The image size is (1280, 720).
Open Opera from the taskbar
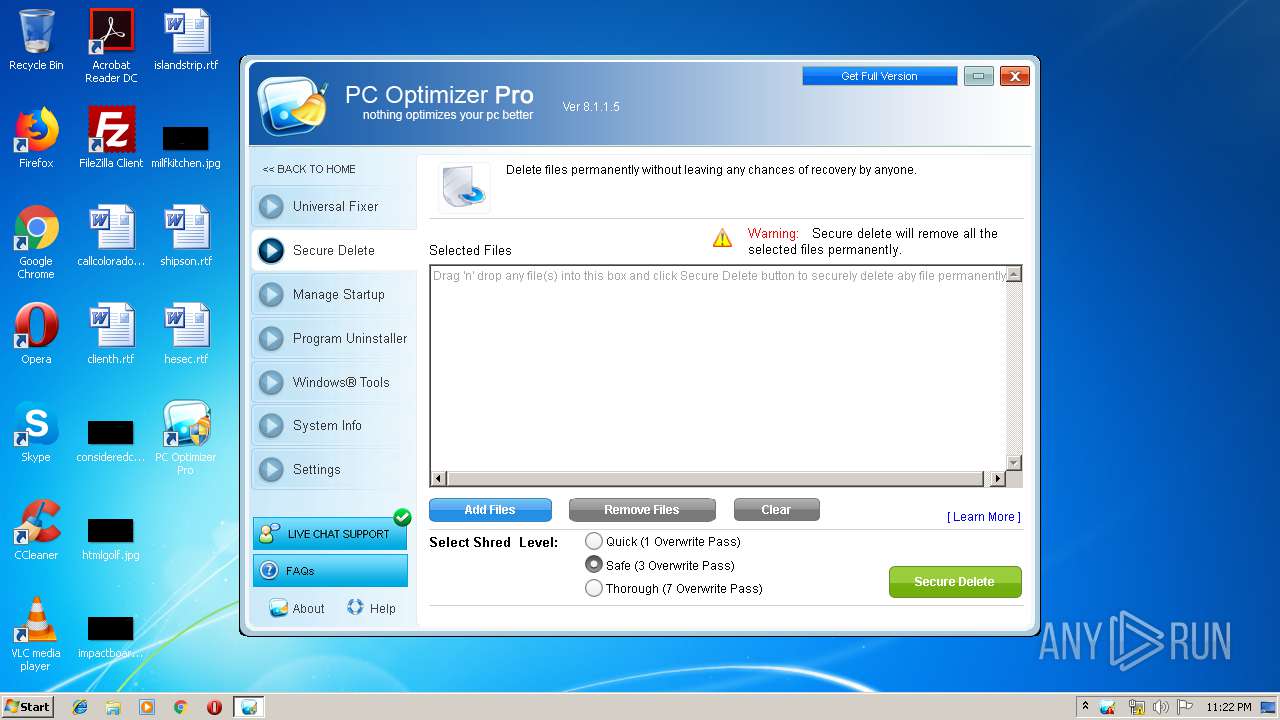tap(214, 707)
